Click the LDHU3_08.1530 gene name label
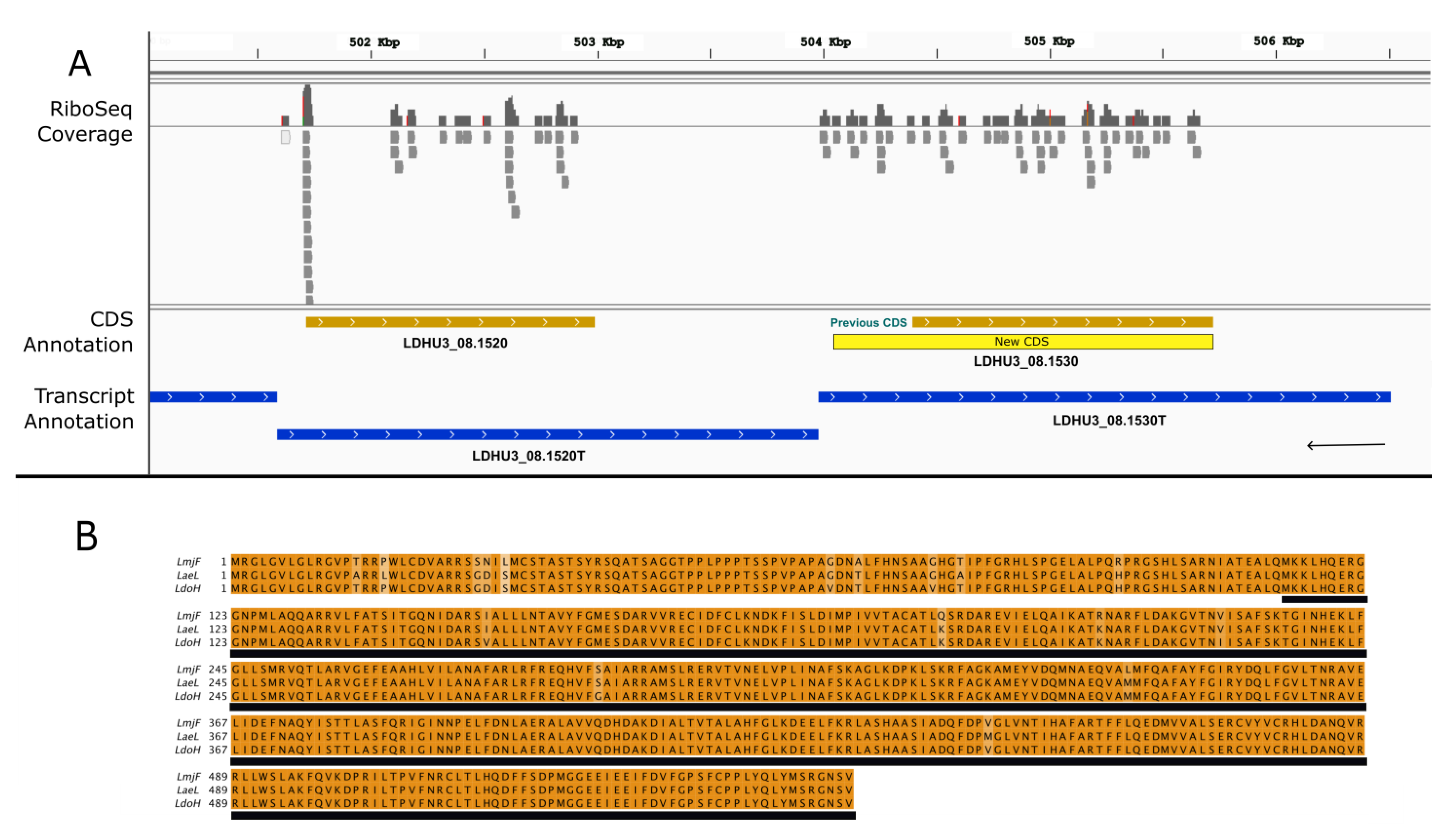The image size is (1456, 834). tap(1026, 362)
